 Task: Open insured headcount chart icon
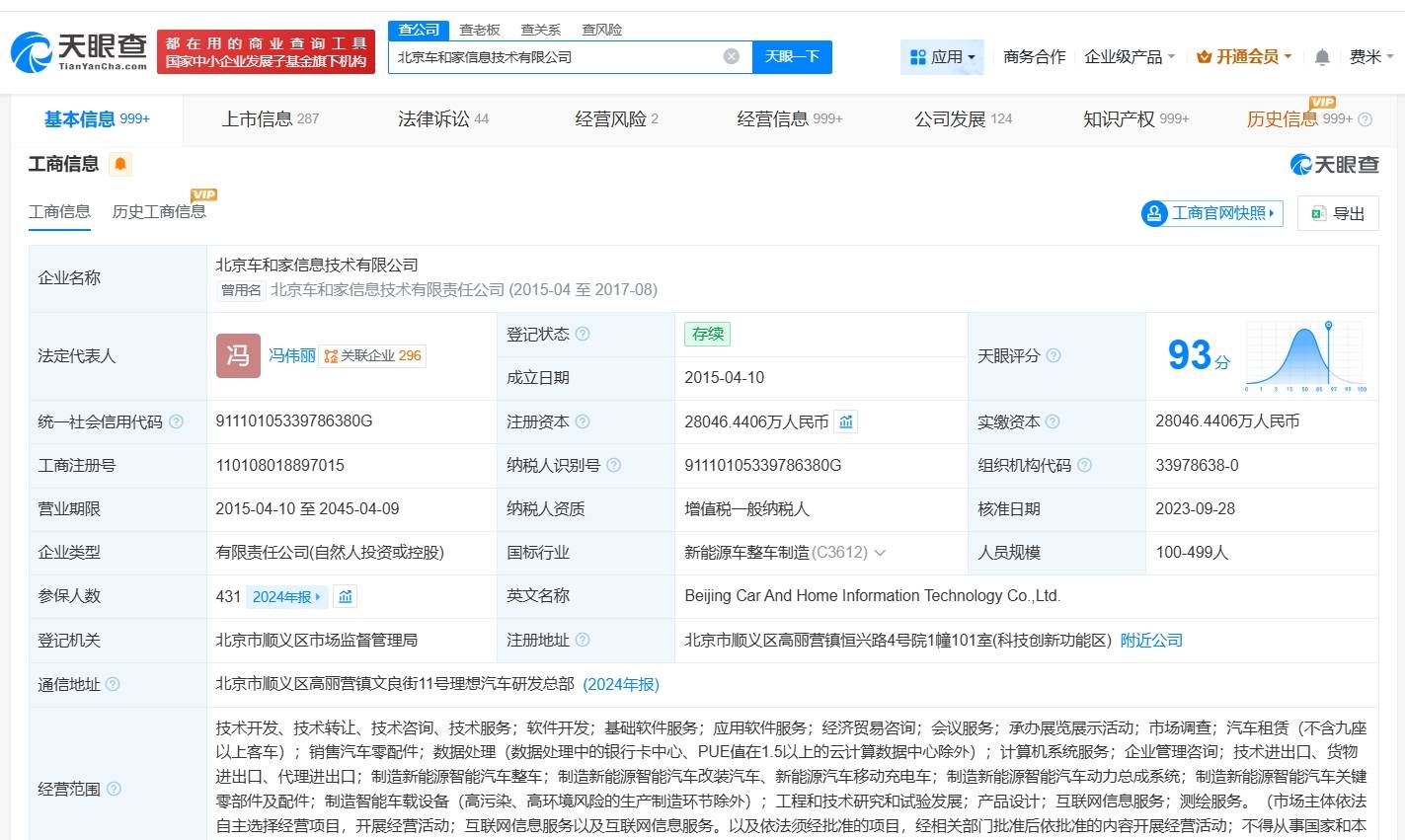click(345, 596)
